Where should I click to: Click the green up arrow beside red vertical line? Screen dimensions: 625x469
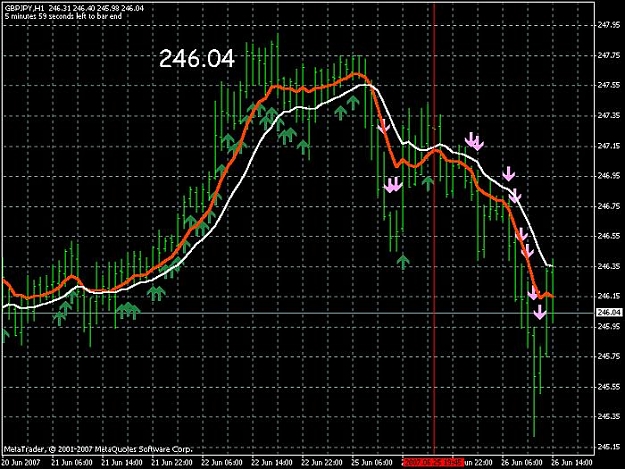(x=428, y=183)
